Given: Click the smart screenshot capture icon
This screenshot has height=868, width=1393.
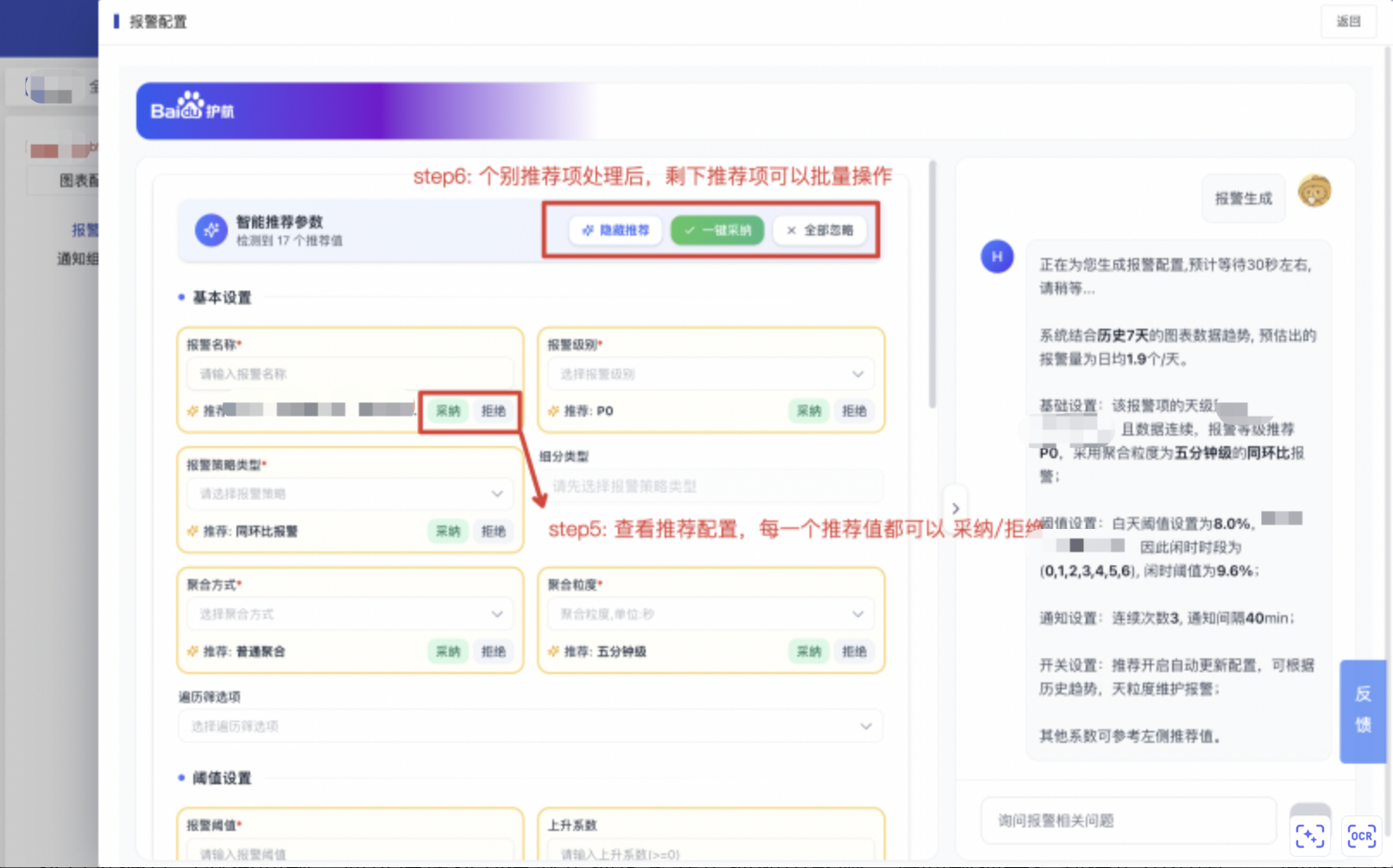Looking at the screenshot, I should pos(1309,835).
